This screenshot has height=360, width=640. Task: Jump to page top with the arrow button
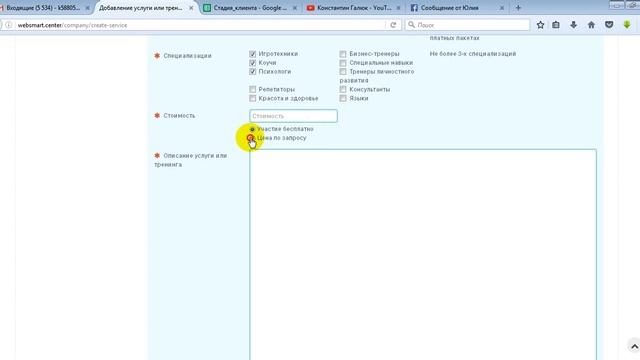coord(634,347)
